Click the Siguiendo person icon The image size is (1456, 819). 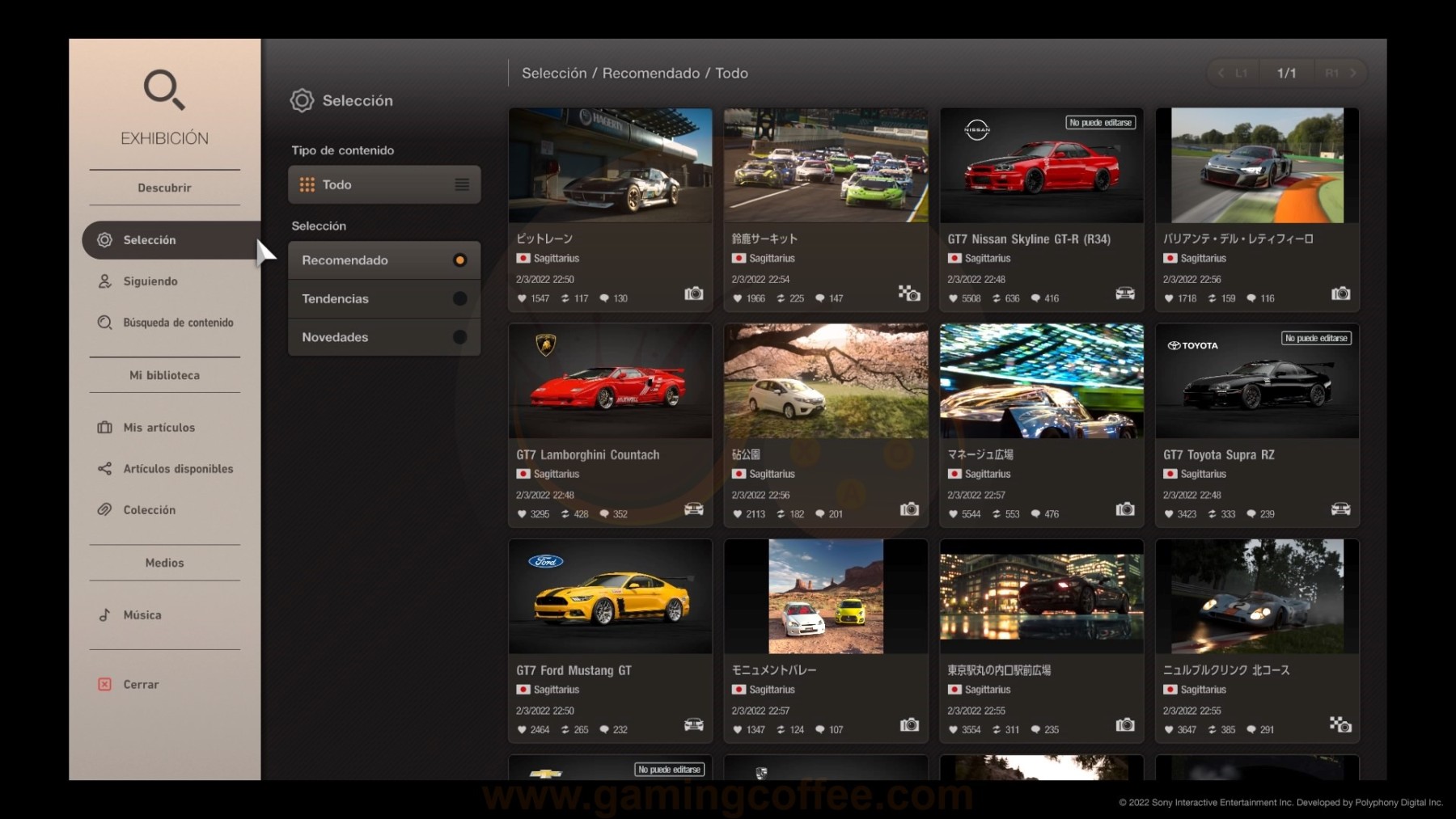(x=104, y=281)
